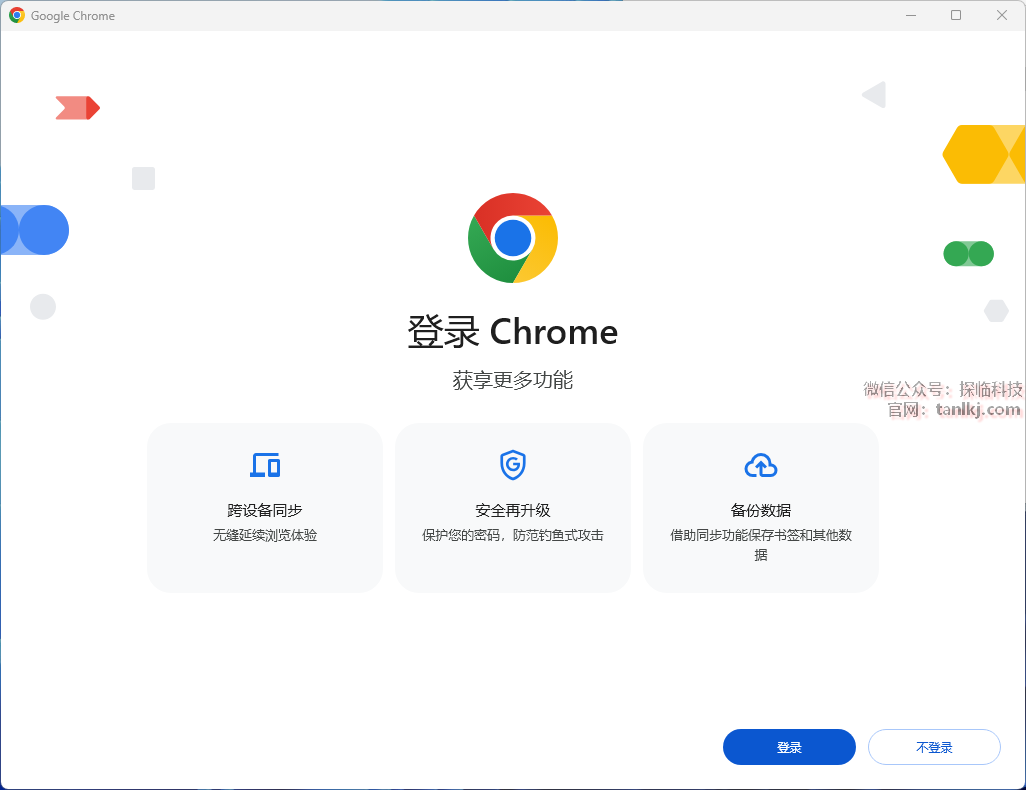Click the green pill-shaped decoration
The width and height of the screenshot is (1026, 790).
968,254
